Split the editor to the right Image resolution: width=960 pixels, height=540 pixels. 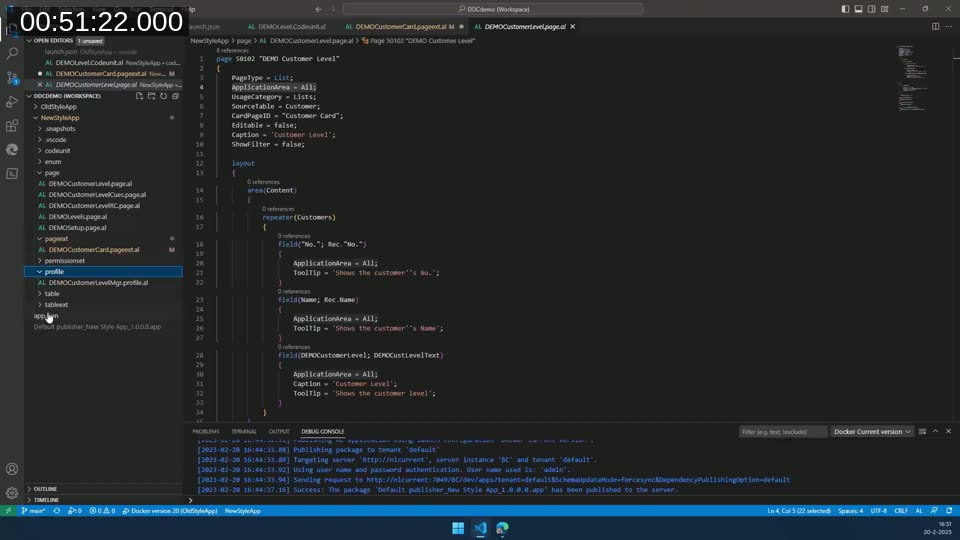point(936,26)
